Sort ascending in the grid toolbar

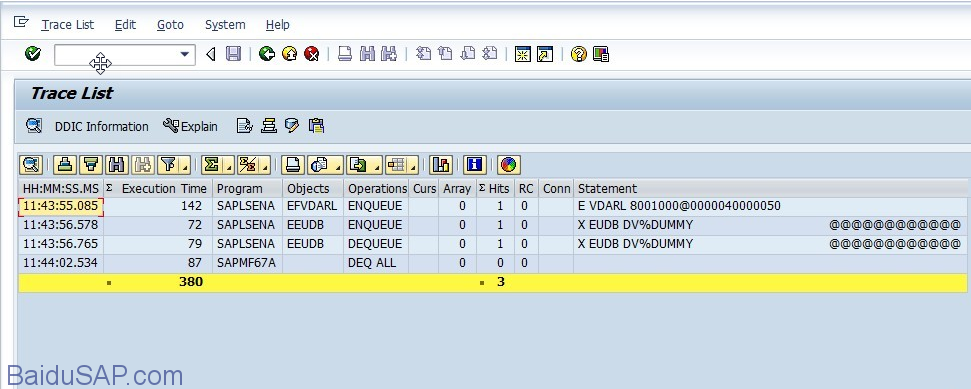coord(65,165)
